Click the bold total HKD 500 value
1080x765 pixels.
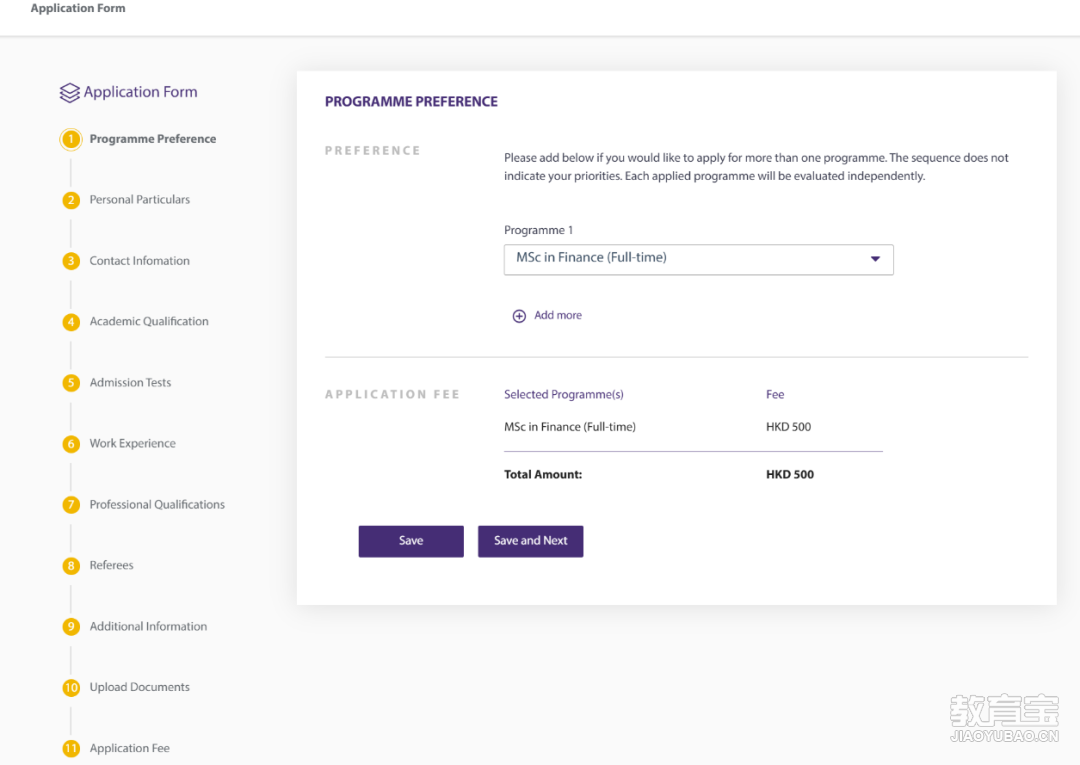[790, 474]
